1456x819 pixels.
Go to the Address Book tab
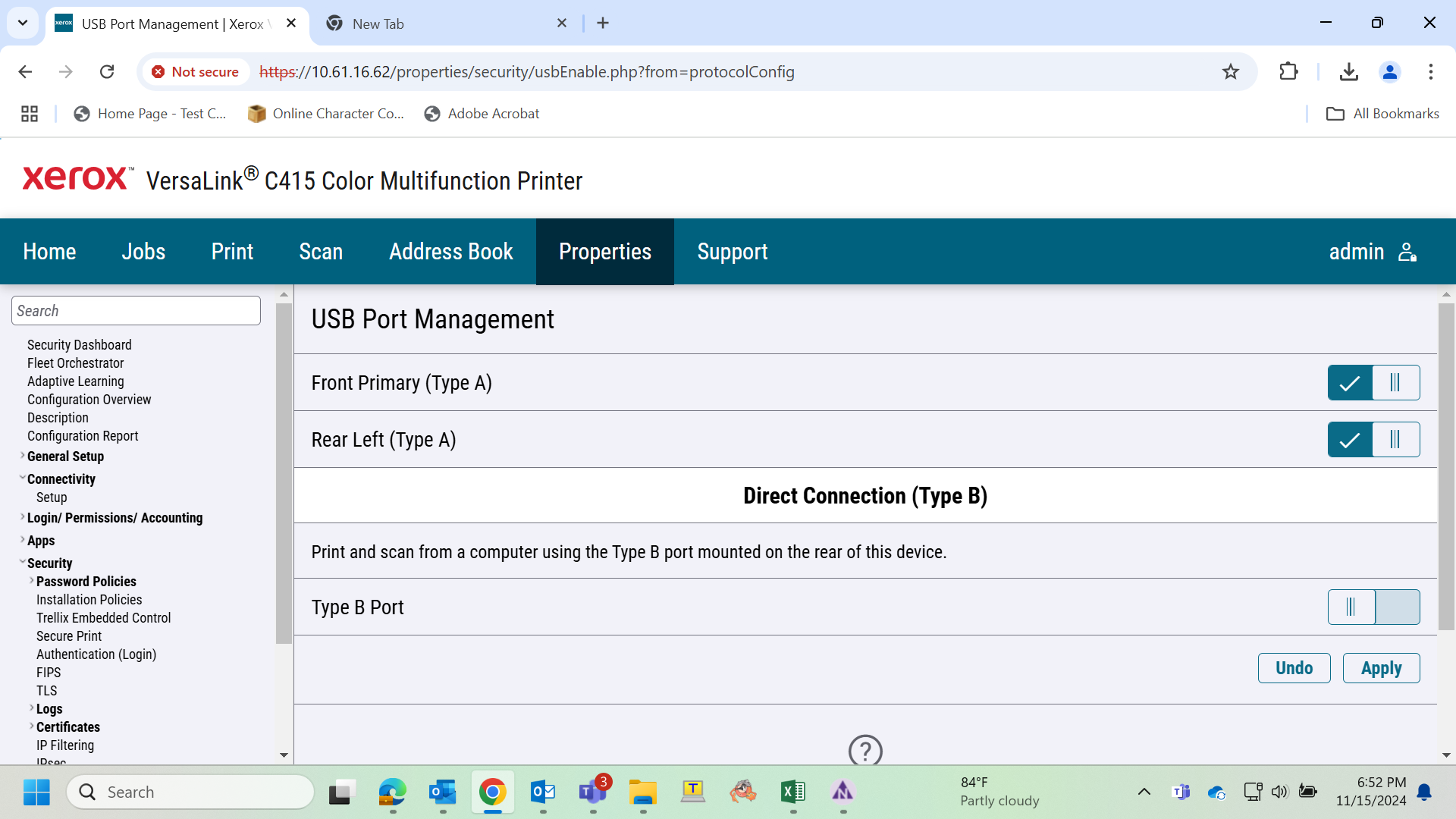[x=451, y=252]
